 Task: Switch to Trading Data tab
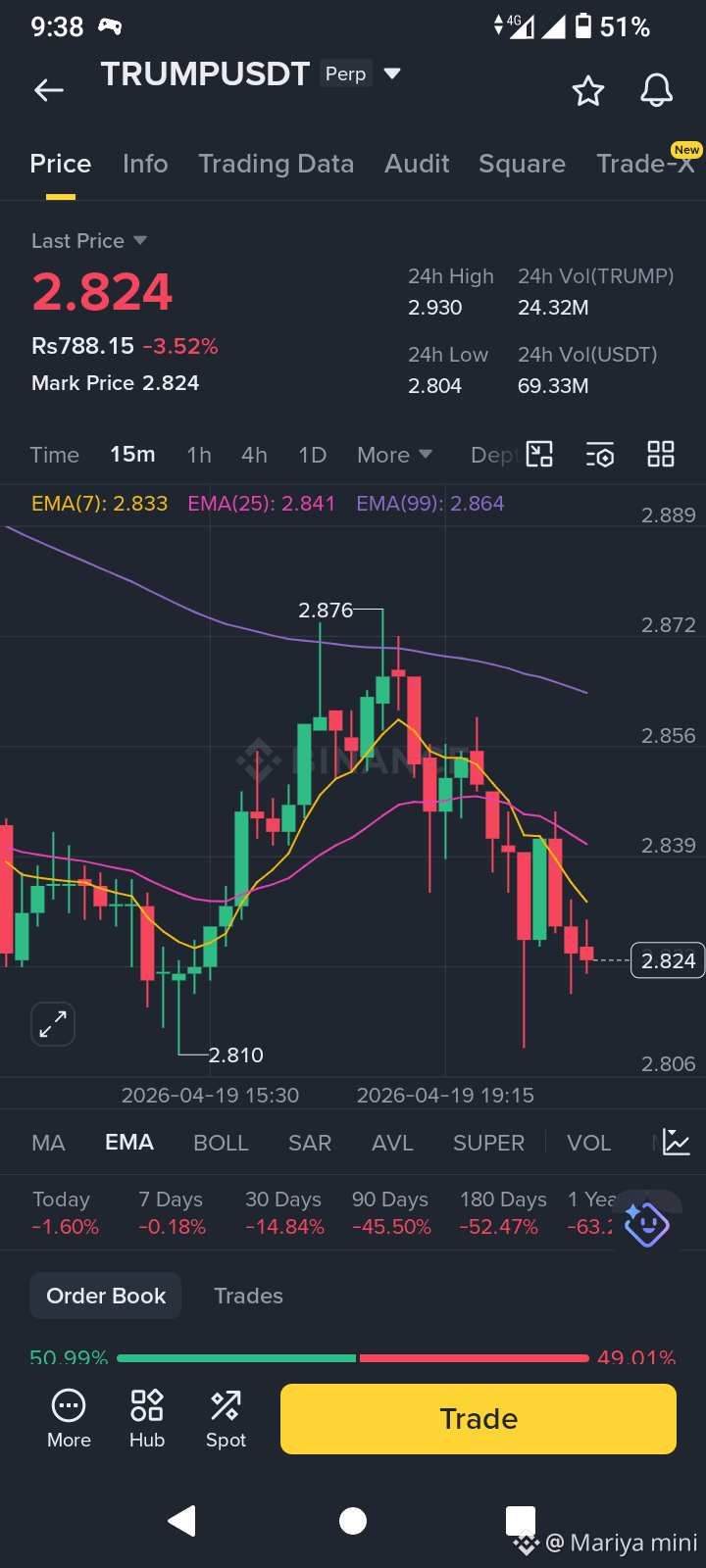click(x=276, y=164)
